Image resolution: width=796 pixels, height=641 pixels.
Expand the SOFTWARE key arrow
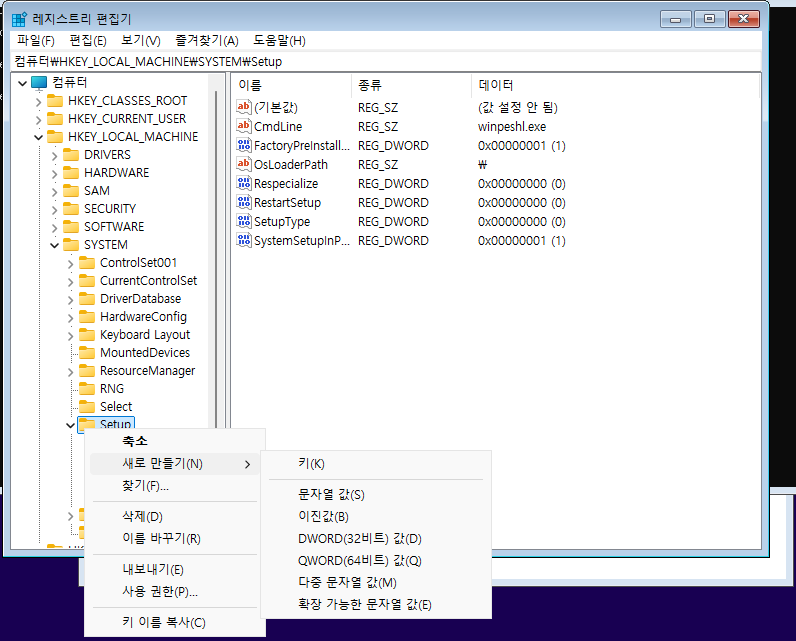pos(54,227)
